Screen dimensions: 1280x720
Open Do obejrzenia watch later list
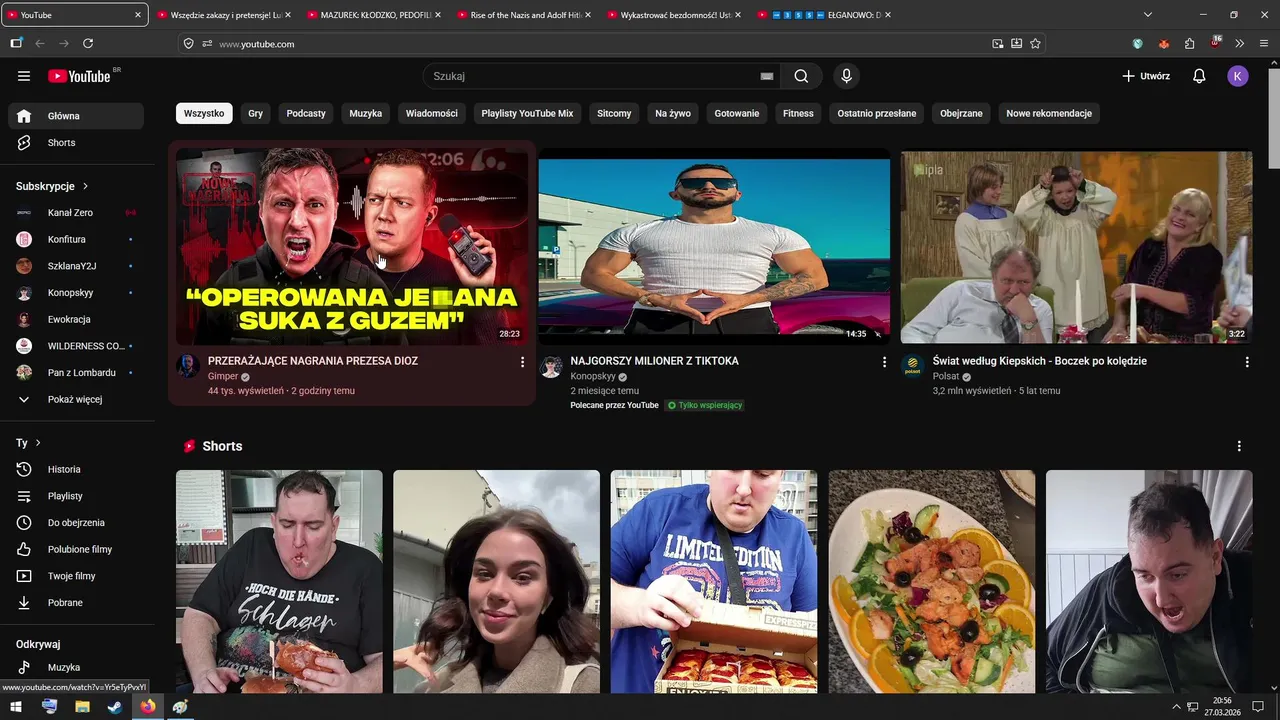(x=76, y=523)
